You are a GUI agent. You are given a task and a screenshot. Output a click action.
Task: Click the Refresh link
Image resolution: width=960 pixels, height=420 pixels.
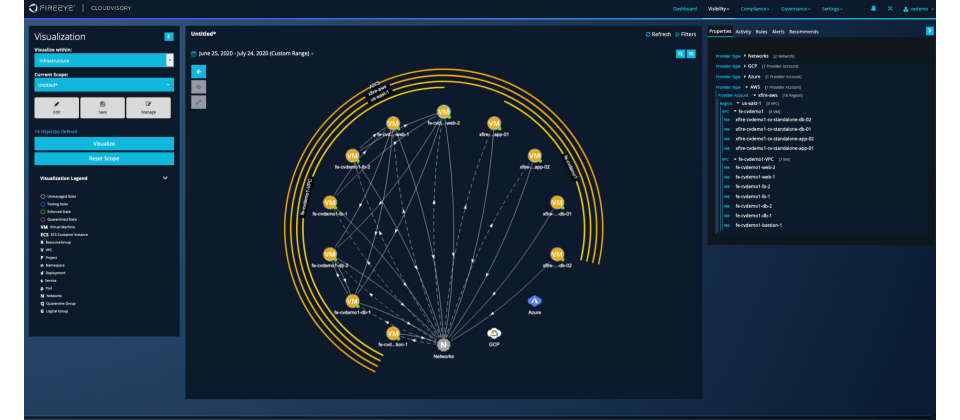(x=658, y=34)
